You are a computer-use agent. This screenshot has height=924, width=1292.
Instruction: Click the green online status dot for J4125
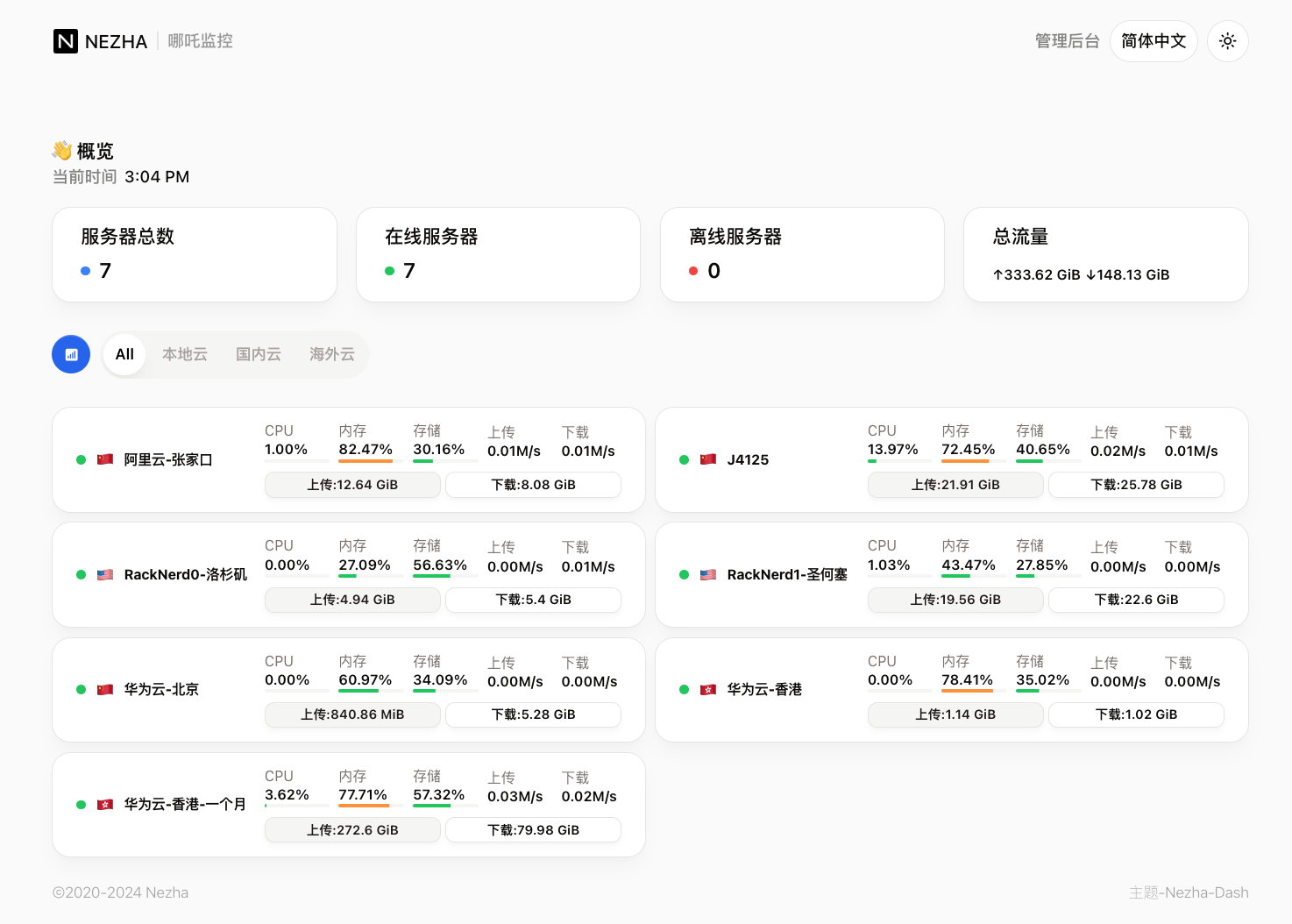point(685,459)
